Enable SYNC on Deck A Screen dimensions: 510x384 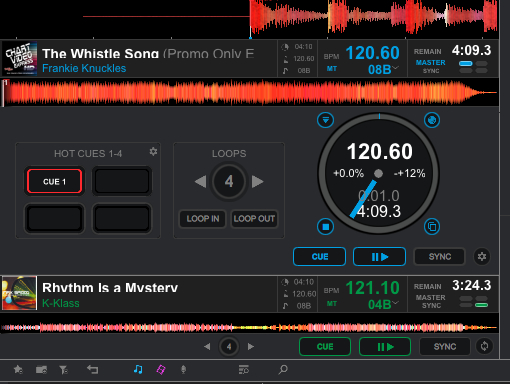[439, 257]
